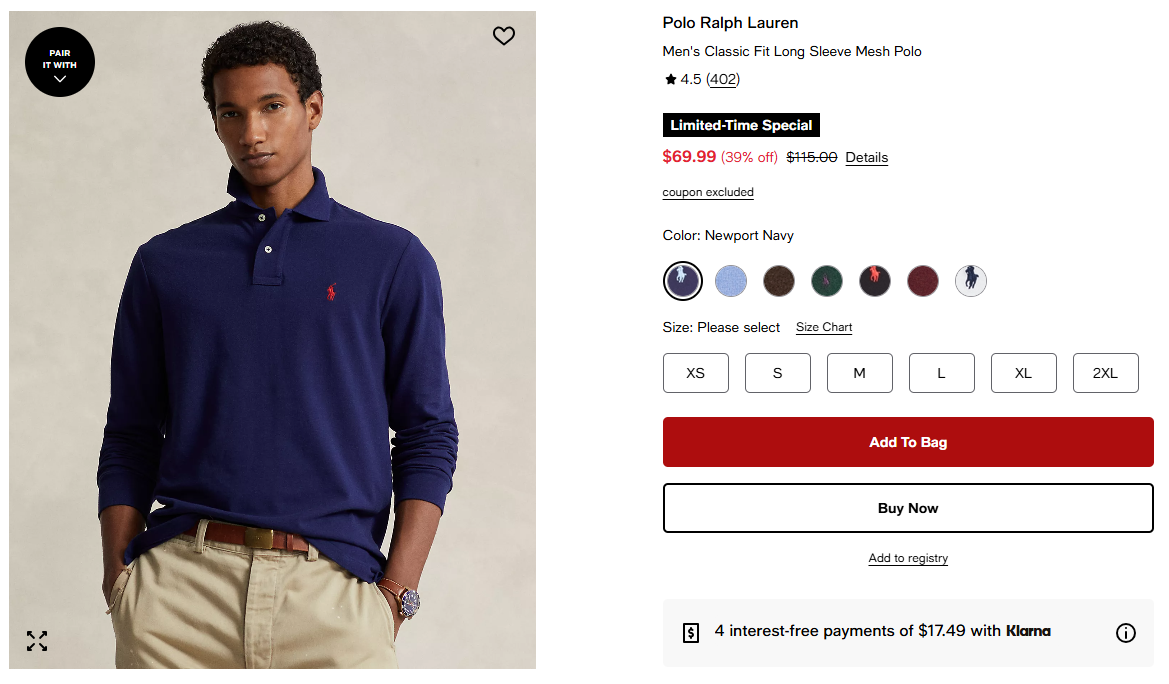
Task: Choose the dark green color swatch
Action: (827, 281)
